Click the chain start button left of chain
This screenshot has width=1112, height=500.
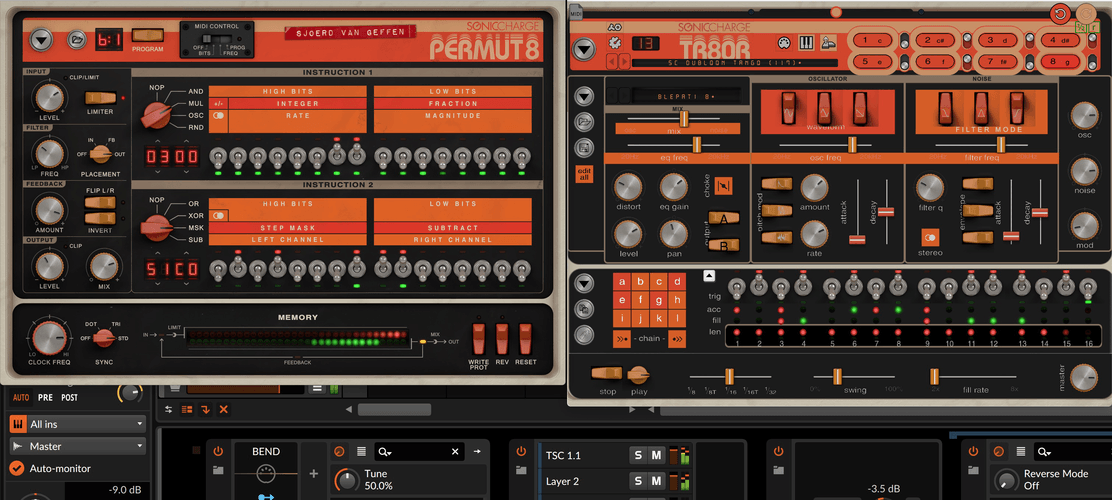[x=622, y=338]
